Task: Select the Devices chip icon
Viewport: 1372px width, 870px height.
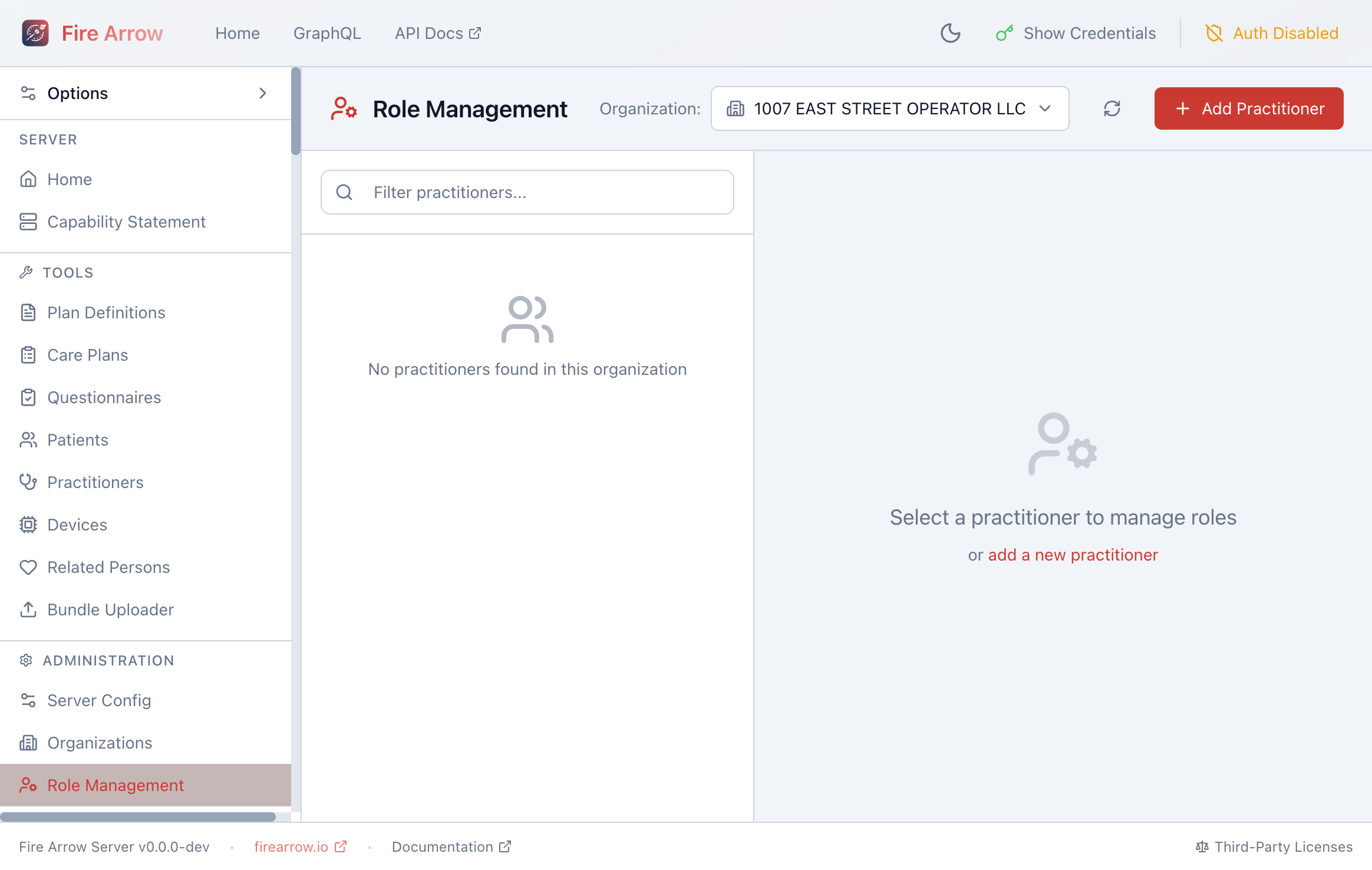Action: 28,525
